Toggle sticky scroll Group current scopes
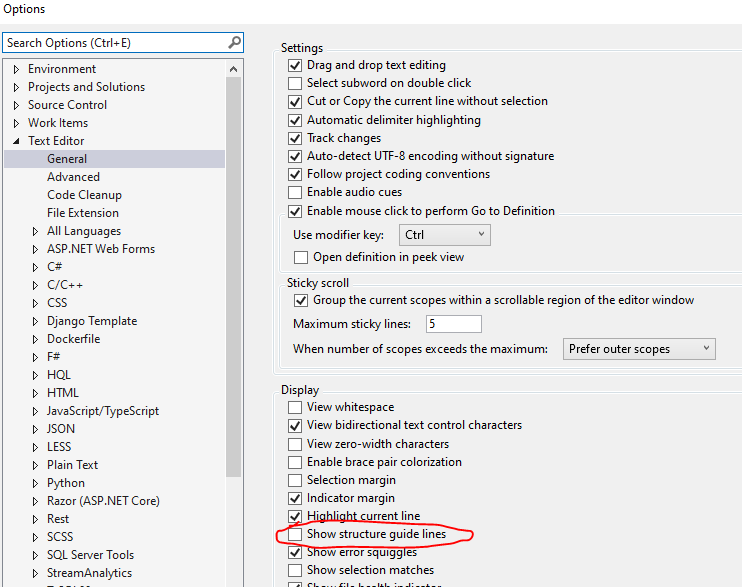 301,300
